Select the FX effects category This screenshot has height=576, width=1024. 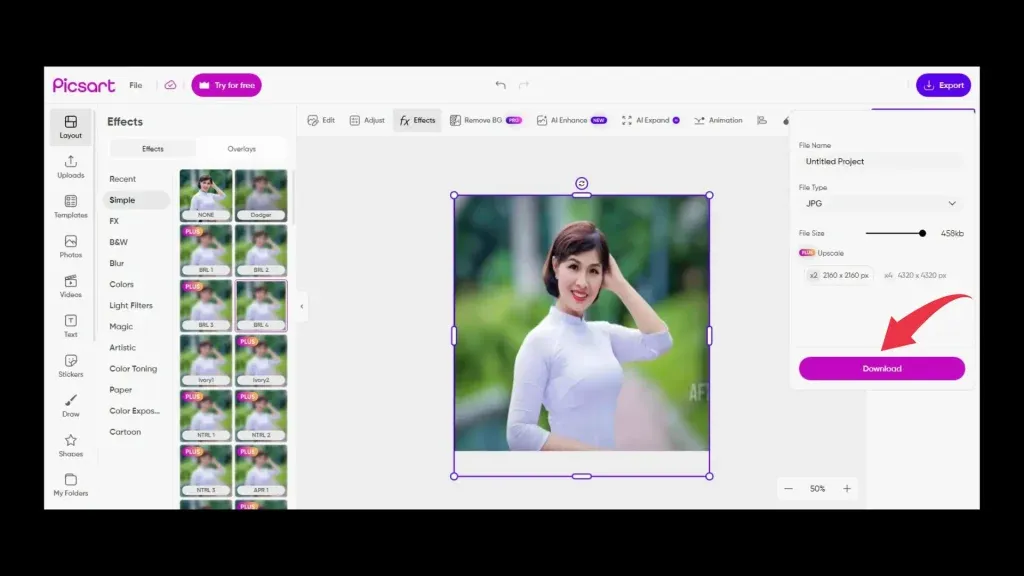(x=114, y=221)
